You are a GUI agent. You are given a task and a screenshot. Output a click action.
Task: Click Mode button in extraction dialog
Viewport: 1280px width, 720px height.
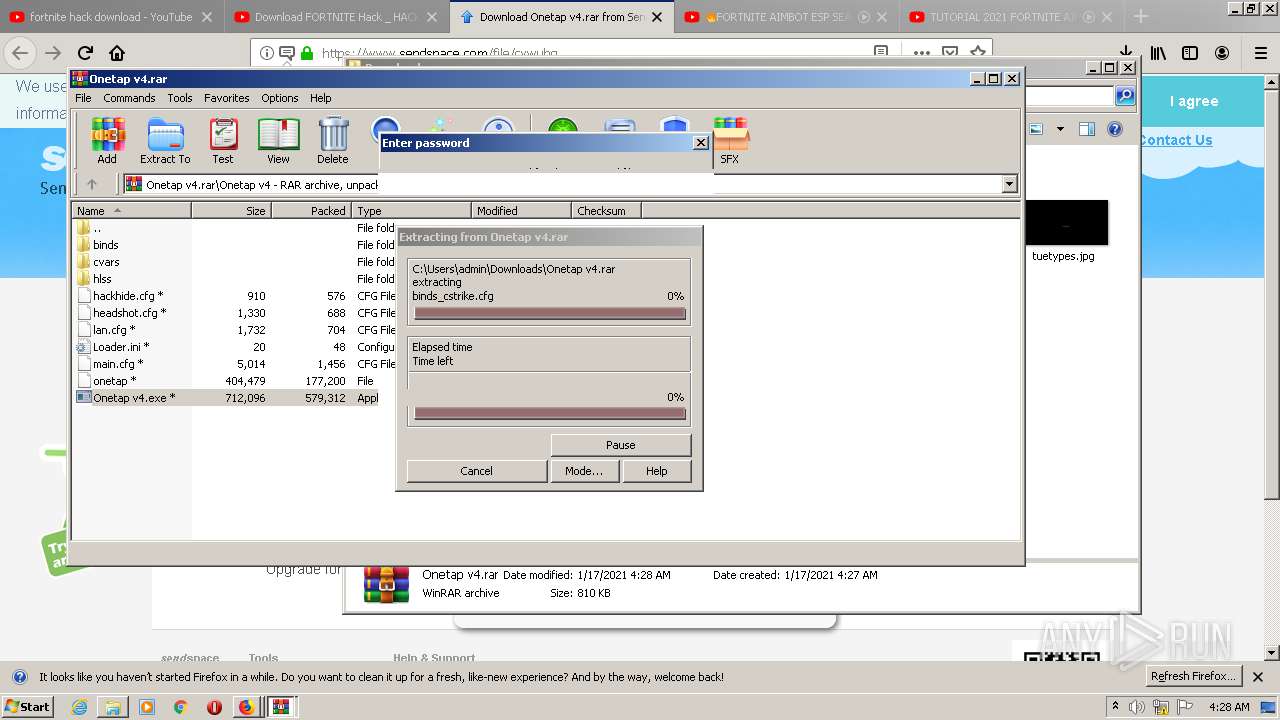click(583, 471)
